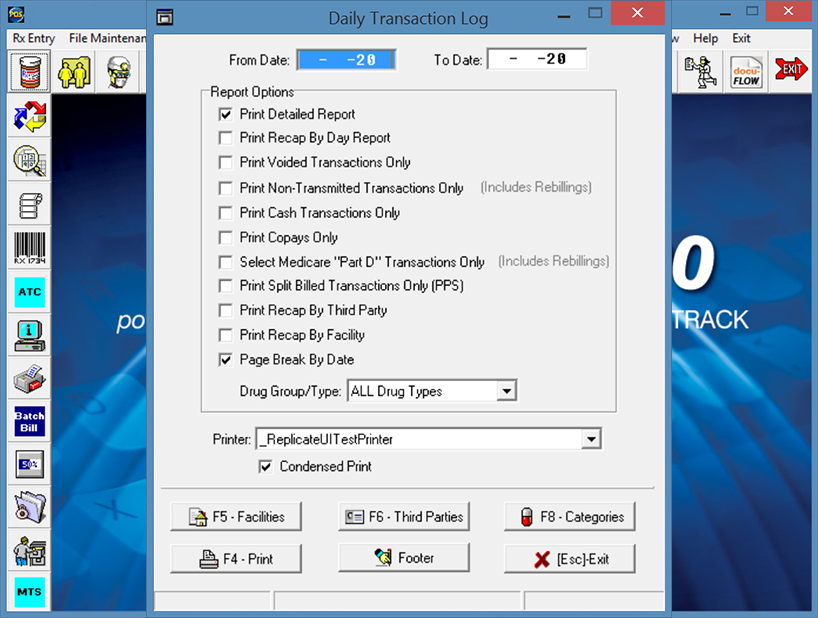
Task: Click the red EXIT arrow icon
Action: (792, 71)
